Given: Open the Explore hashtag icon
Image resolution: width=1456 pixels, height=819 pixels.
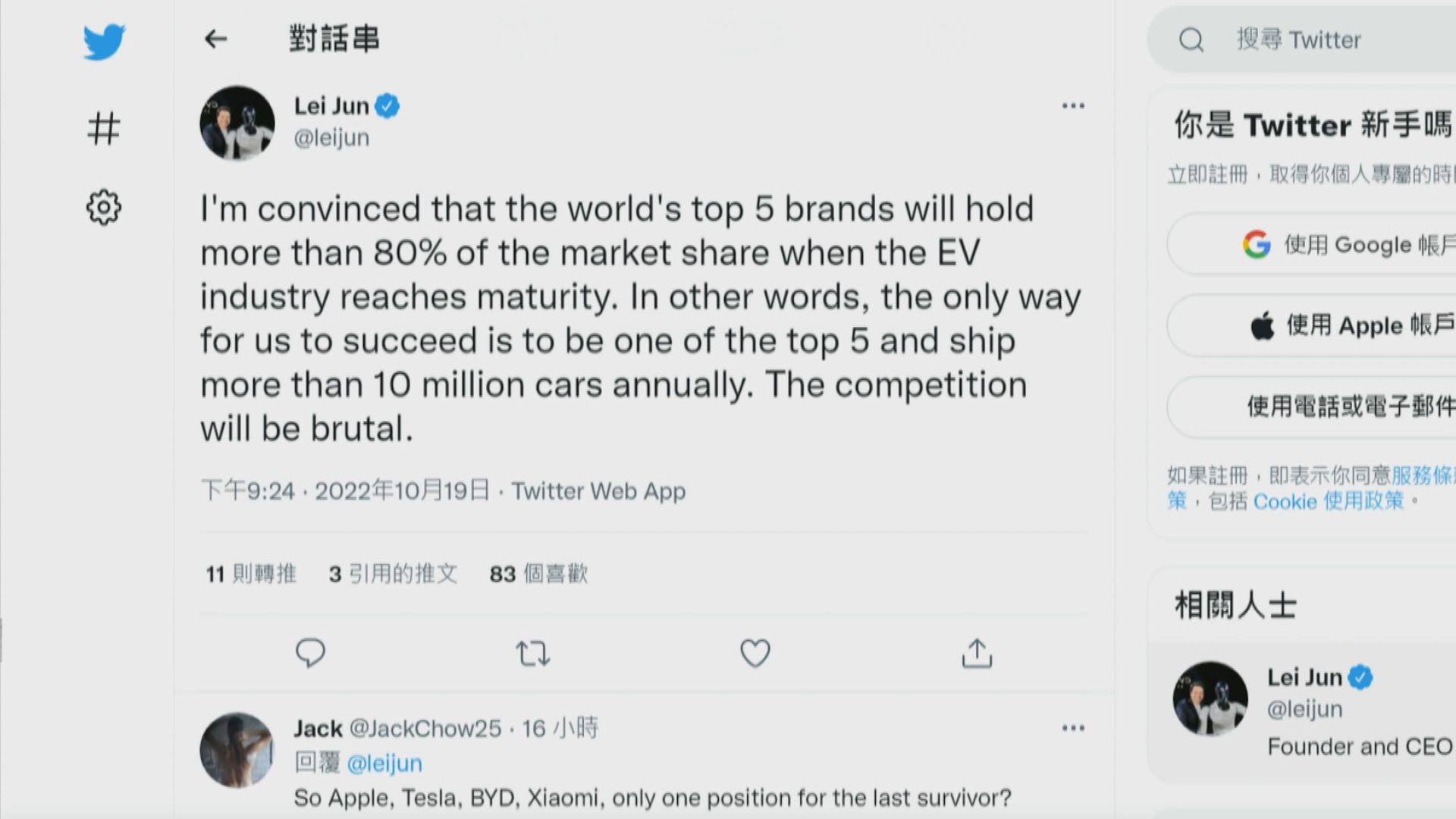Looking at the screenshot, I should (x=104, y=128).
